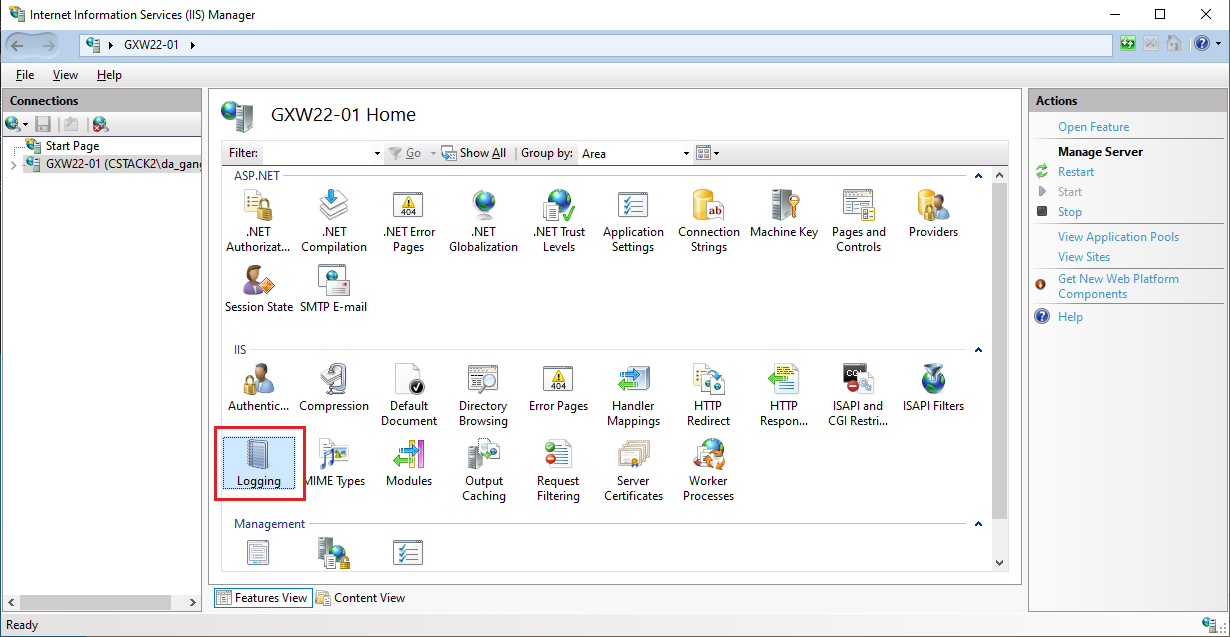Image resolution: width=1230 pixels, height=637 pixels.
Task: Switch to Content View tab
Action: coord(361,598)
